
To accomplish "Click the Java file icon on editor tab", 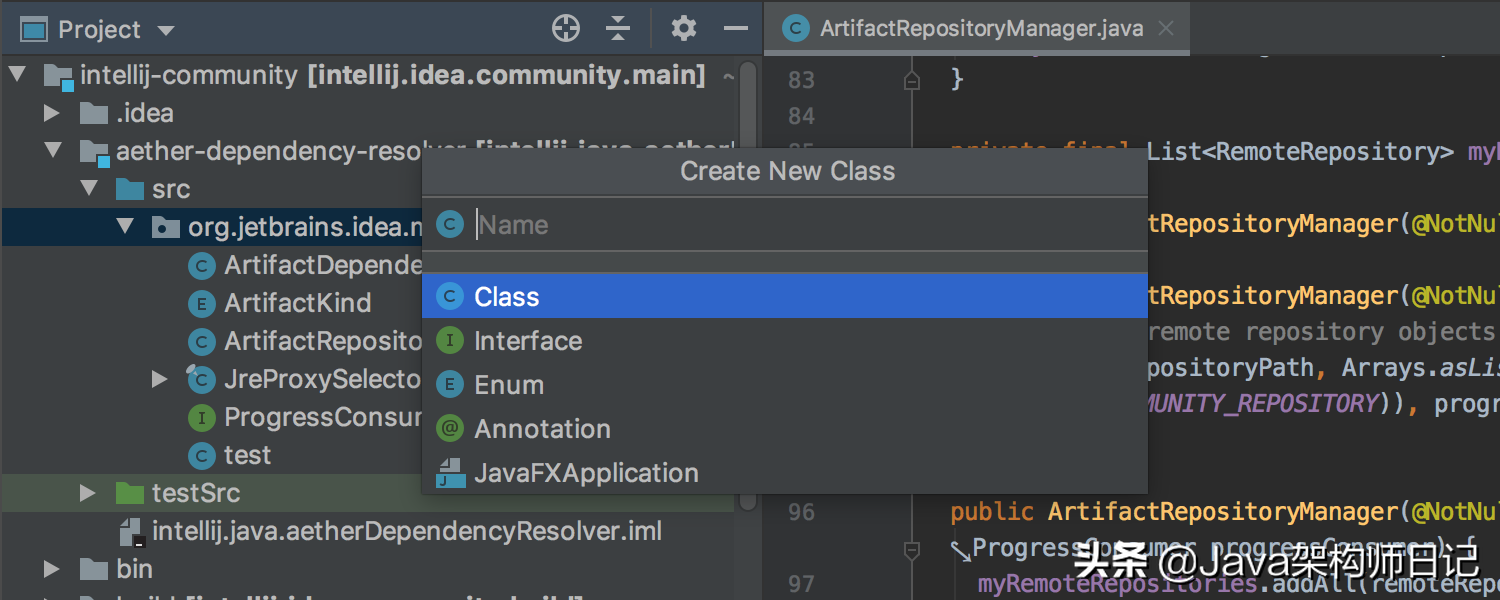I will tap(795, 28).
